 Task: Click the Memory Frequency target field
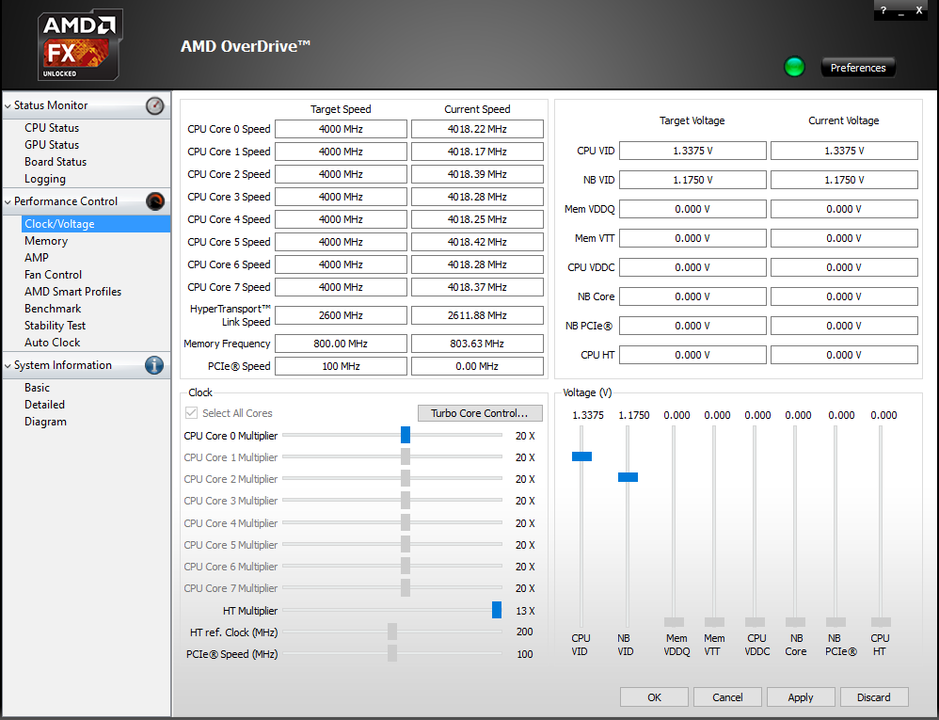click(341, 343)
